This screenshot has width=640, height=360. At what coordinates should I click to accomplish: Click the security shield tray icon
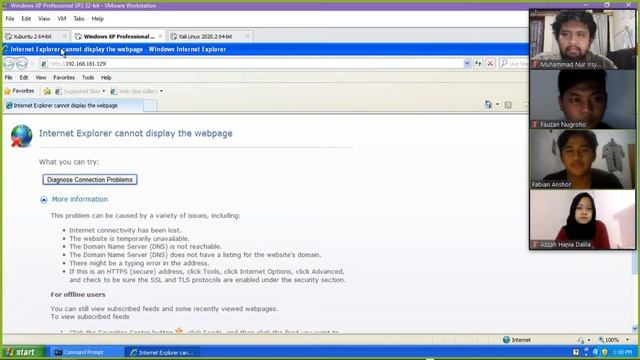(x=604, y=352)
